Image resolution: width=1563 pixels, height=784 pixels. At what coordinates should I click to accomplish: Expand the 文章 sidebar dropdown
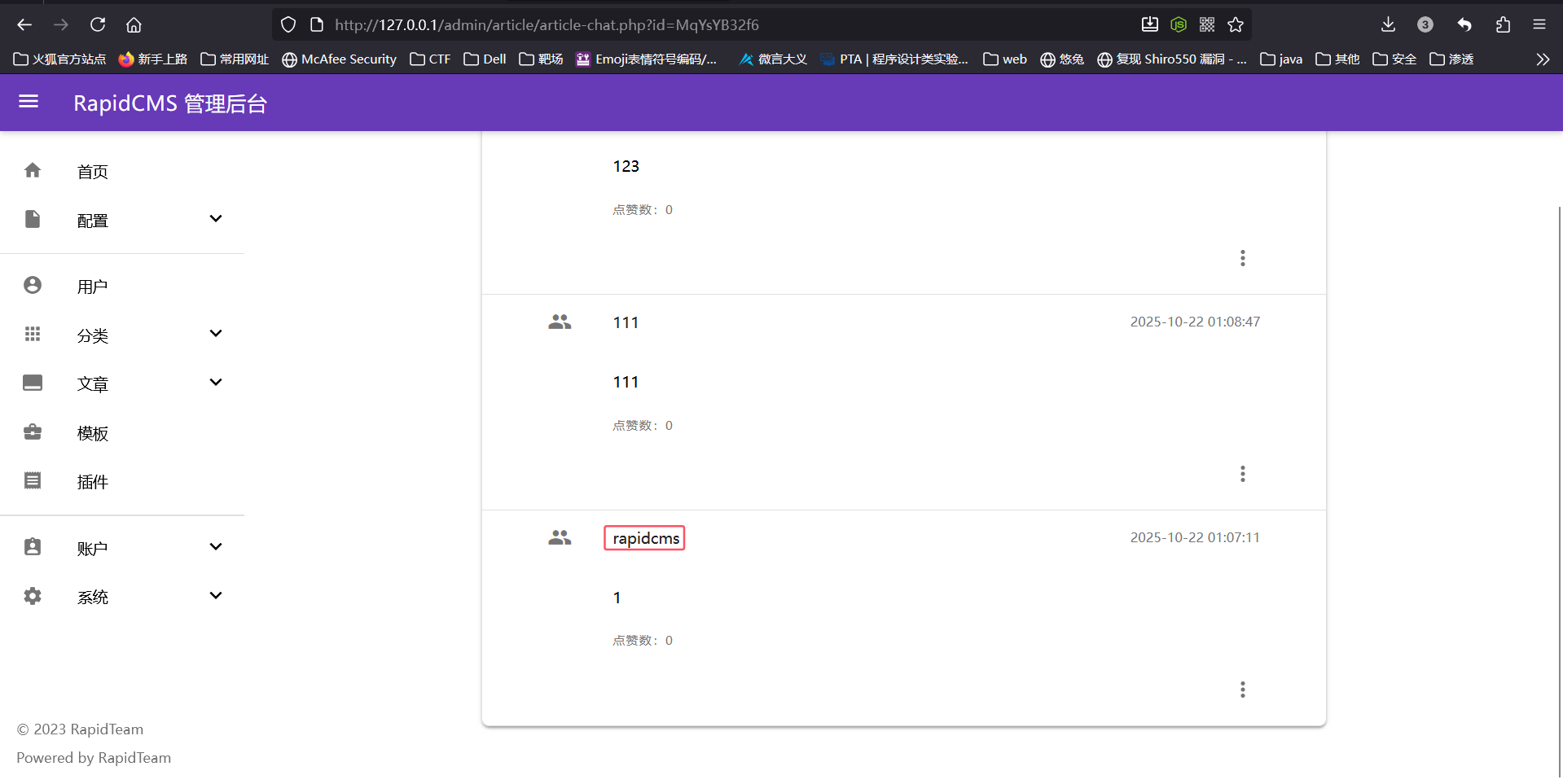(215, 383)
